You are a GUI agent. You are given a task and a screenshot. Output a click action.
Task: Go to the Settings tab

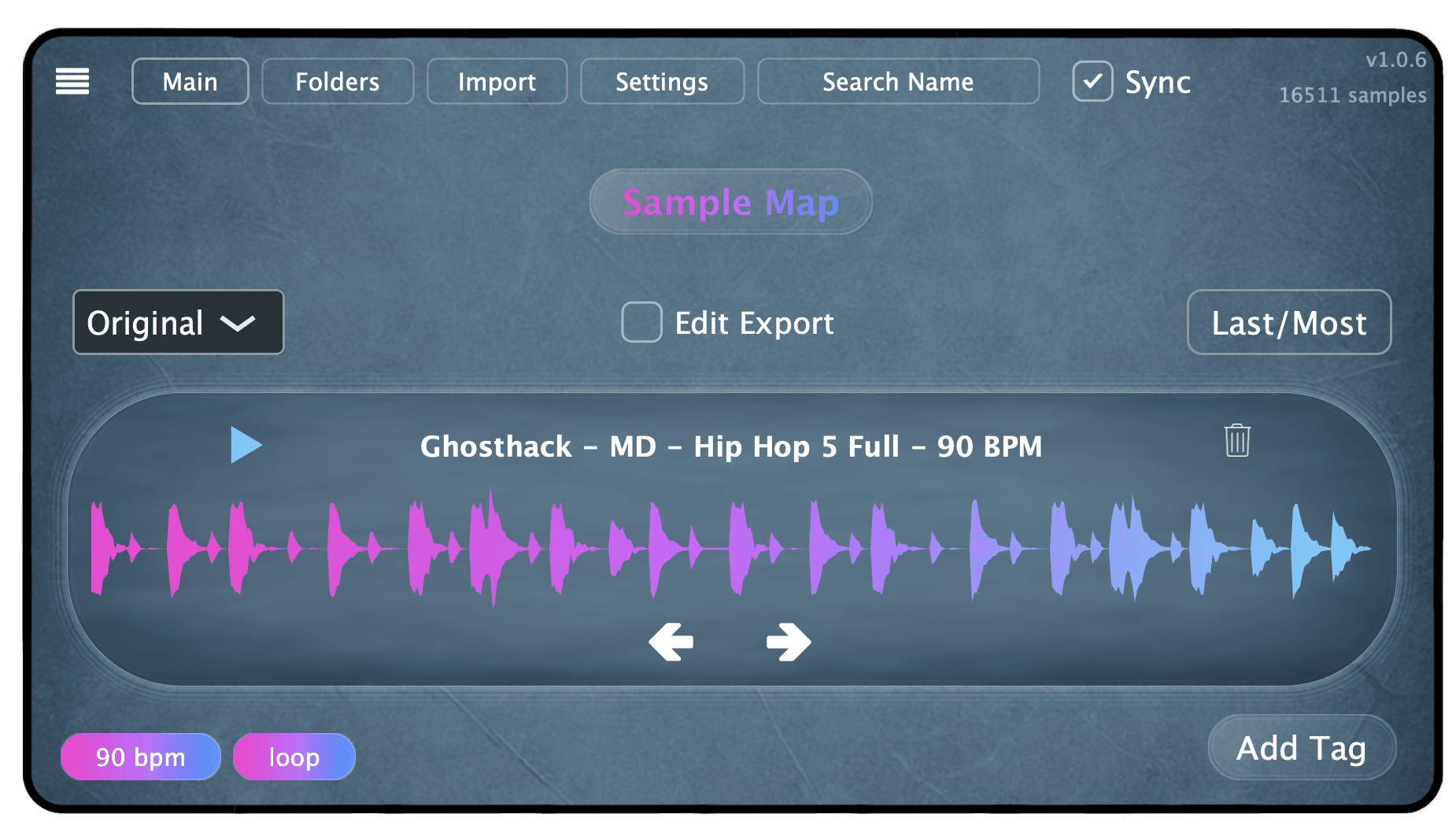[661, 81]
